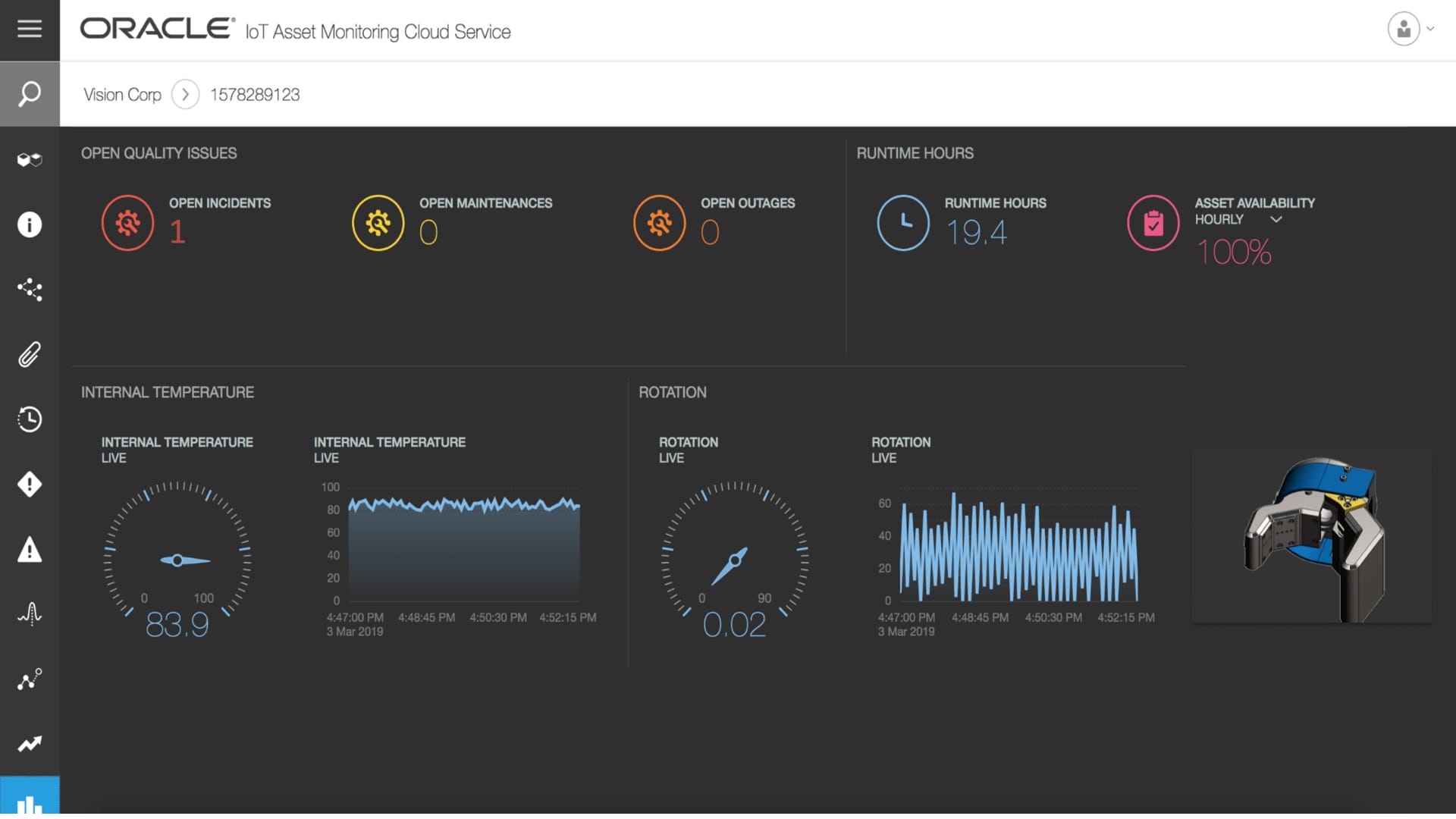Screen dimensions: 1456x819
Task: Click the Rotation live line chart
Action: click(x=1018, y=548)
